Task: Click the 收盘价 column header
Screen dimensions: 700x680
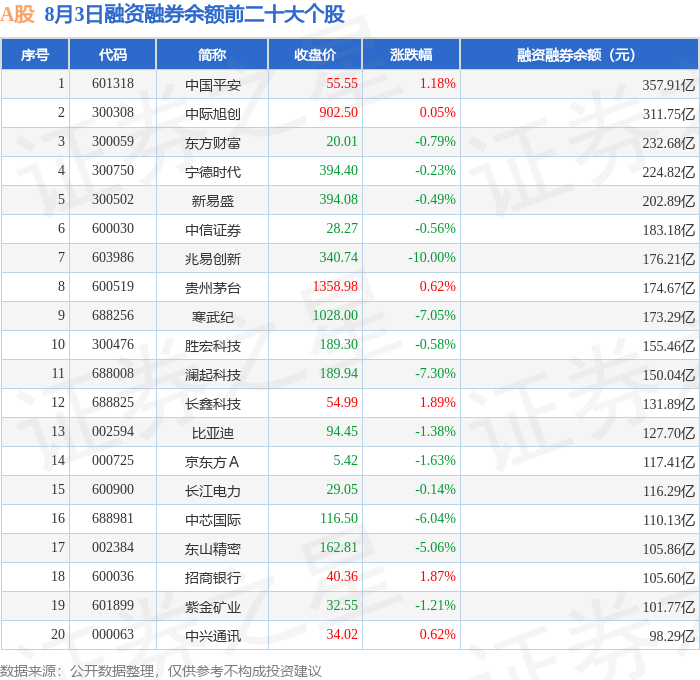Action: click(x=315, y=54)
